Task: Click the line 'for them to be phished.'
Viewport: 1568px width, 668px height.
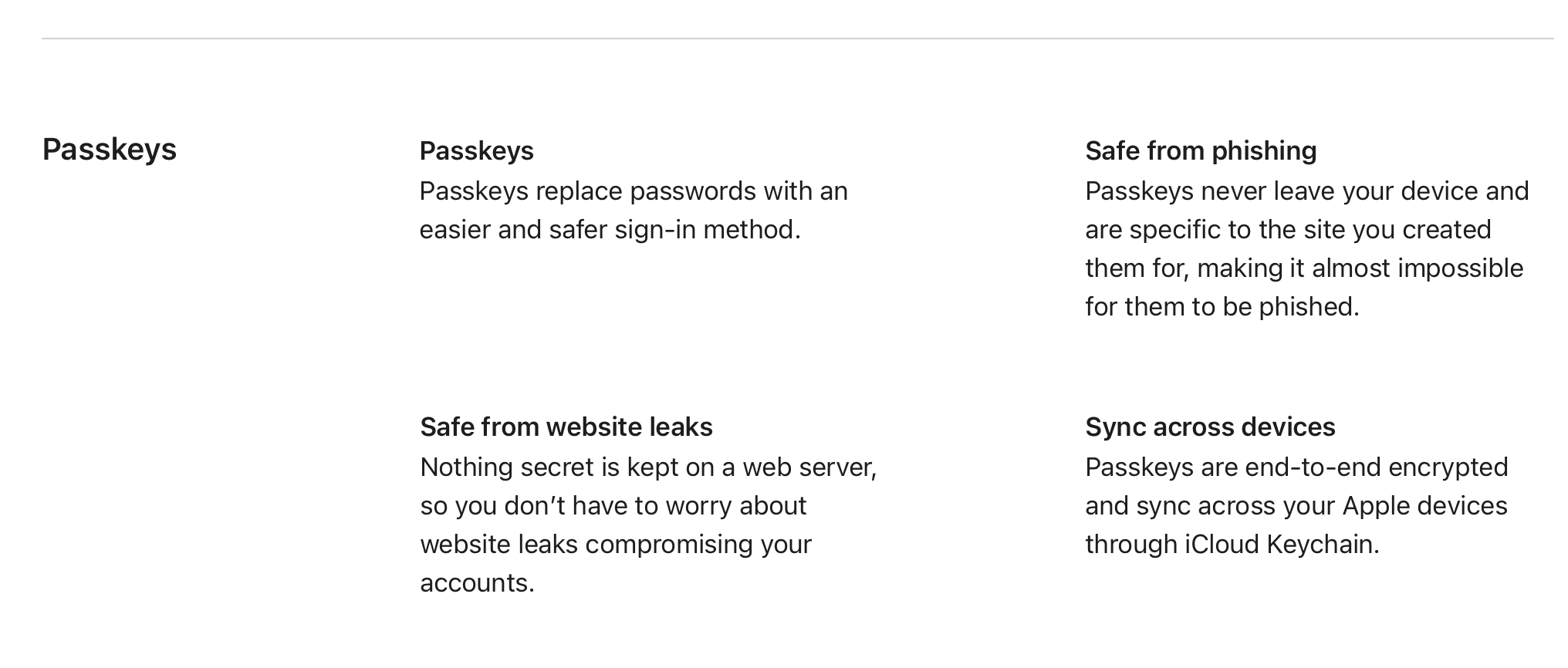Action: coord(1222,307)
